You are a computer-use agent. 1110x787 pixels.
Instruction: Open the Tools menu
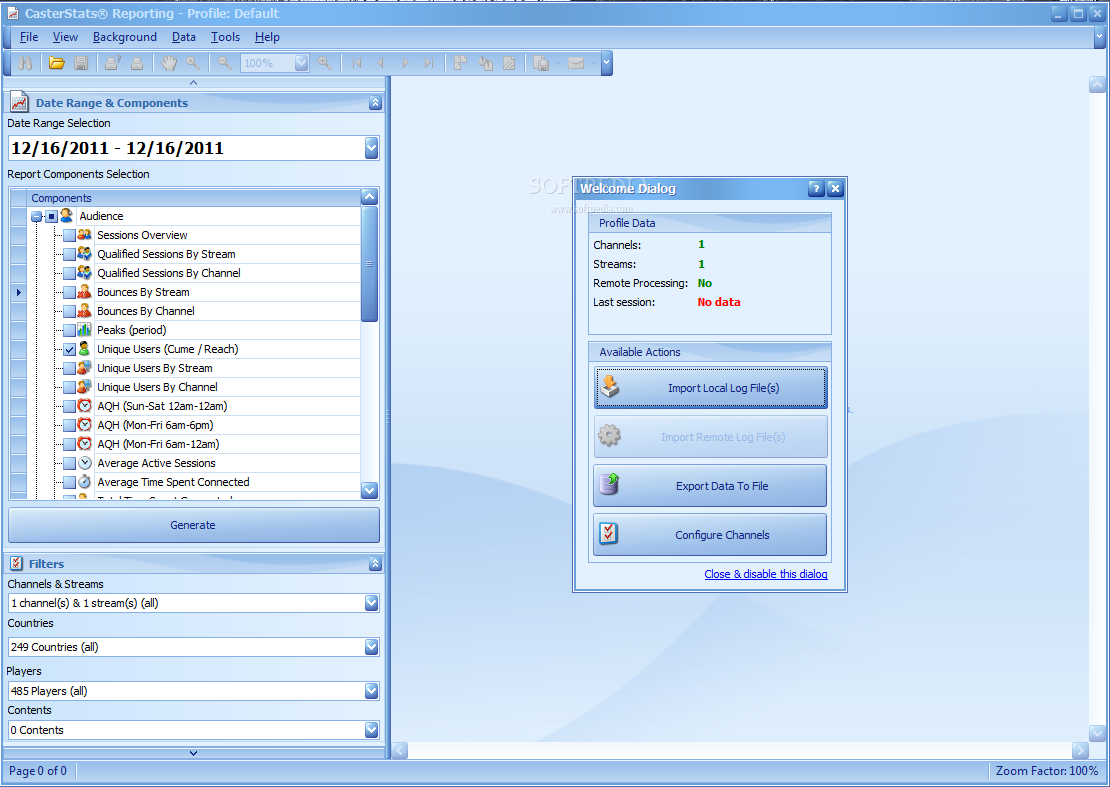225,37
